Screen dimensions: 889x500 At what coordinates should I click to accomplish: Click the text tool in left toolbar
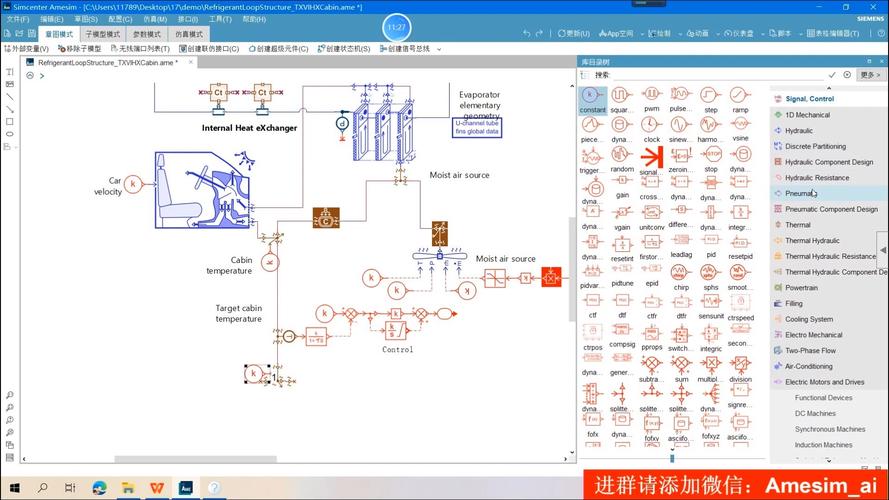point(9,72)
